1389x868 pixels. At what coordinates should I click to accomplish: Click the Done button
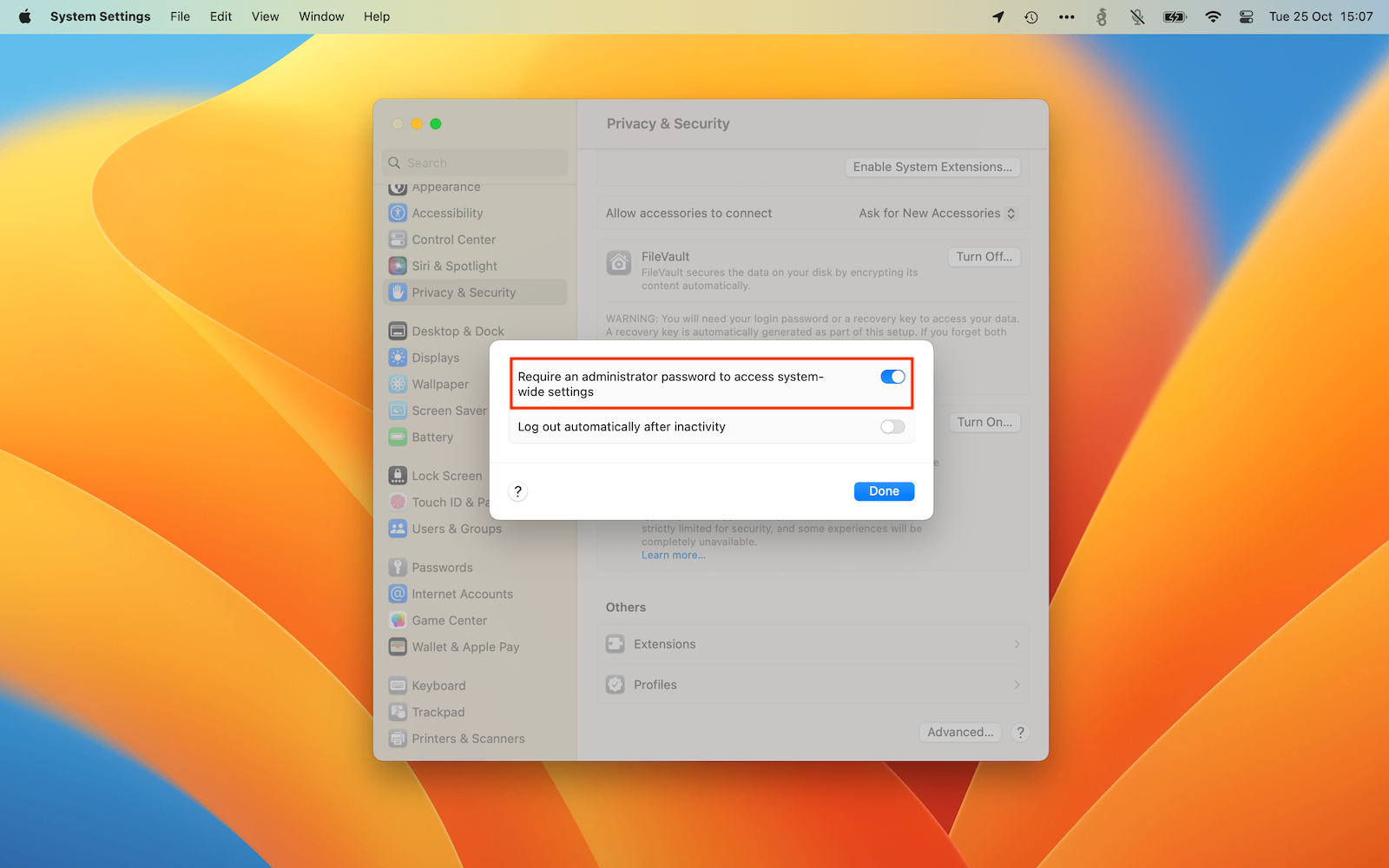click(884, 491)
